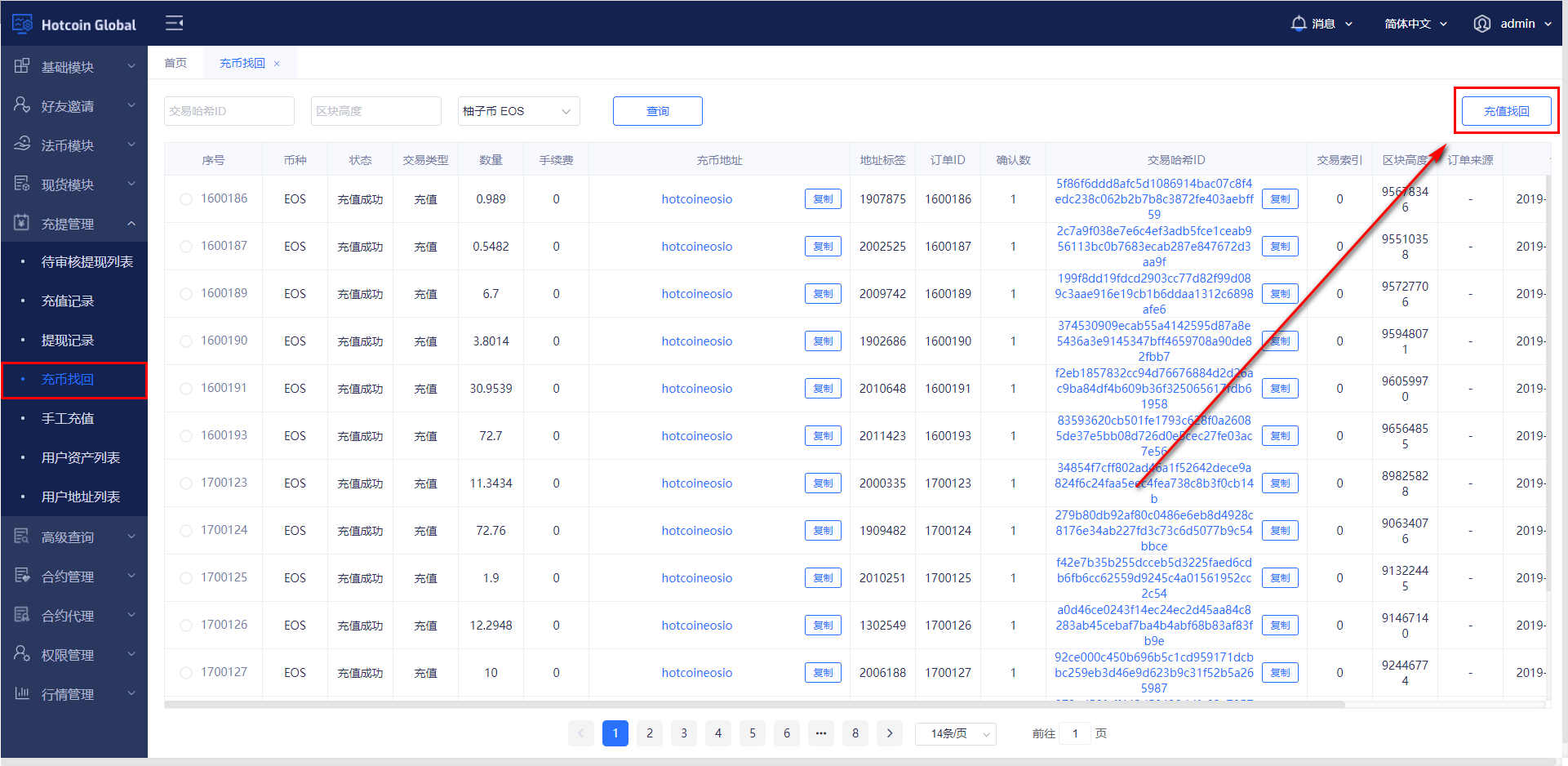Click the 充值找回 button at top right

click(1506, 111)
